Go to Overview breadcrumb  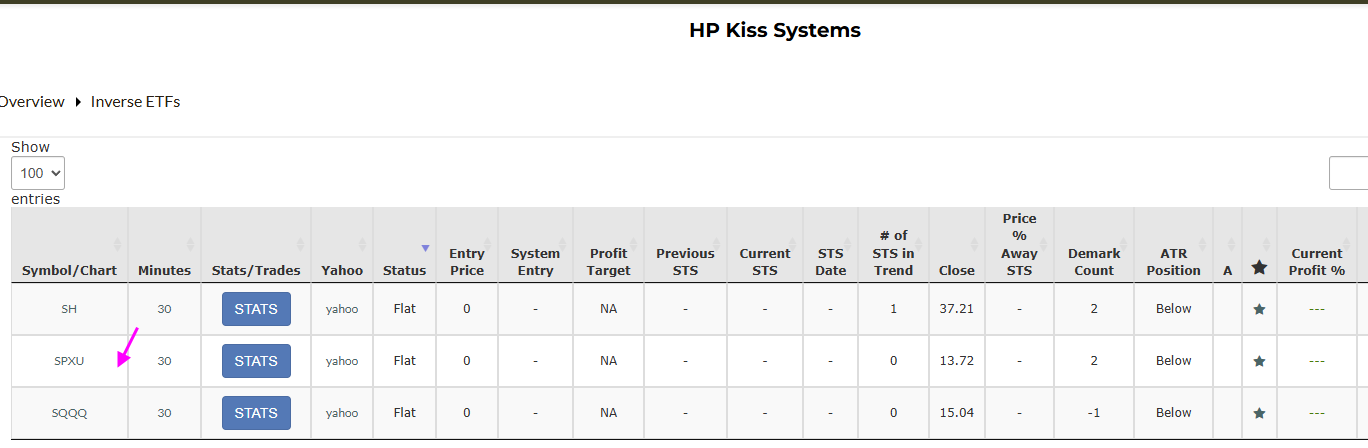pos(32,102)
